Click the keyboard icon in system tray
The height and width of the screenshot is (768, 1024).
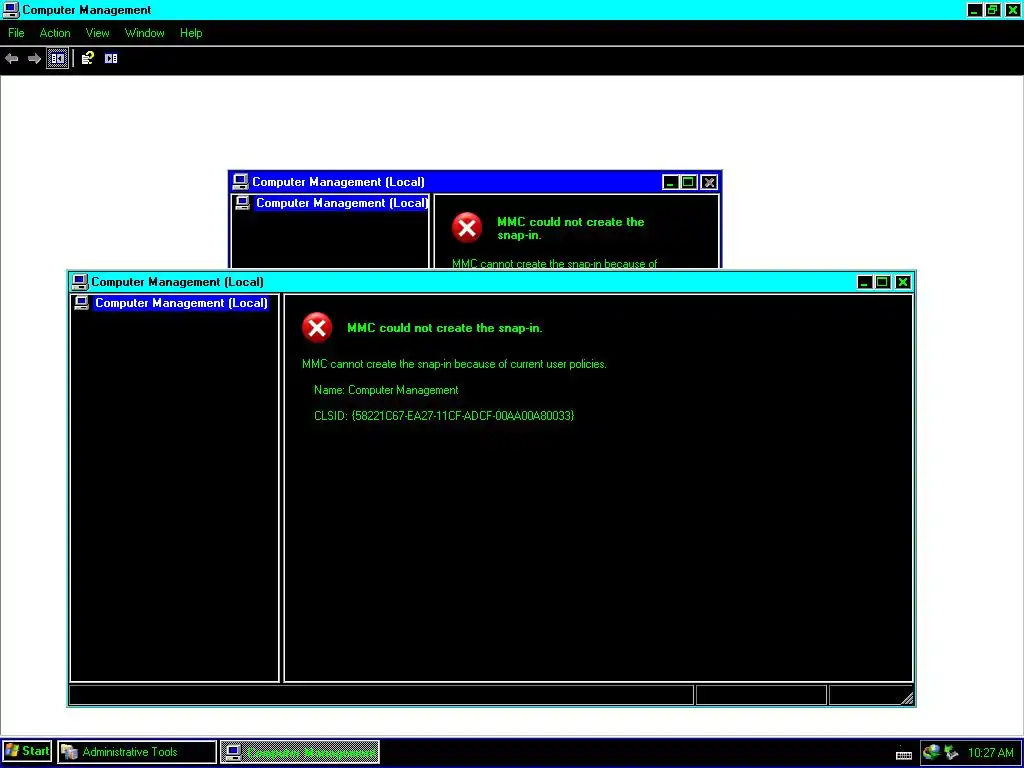pyautogui.click(x=904, y=755)
